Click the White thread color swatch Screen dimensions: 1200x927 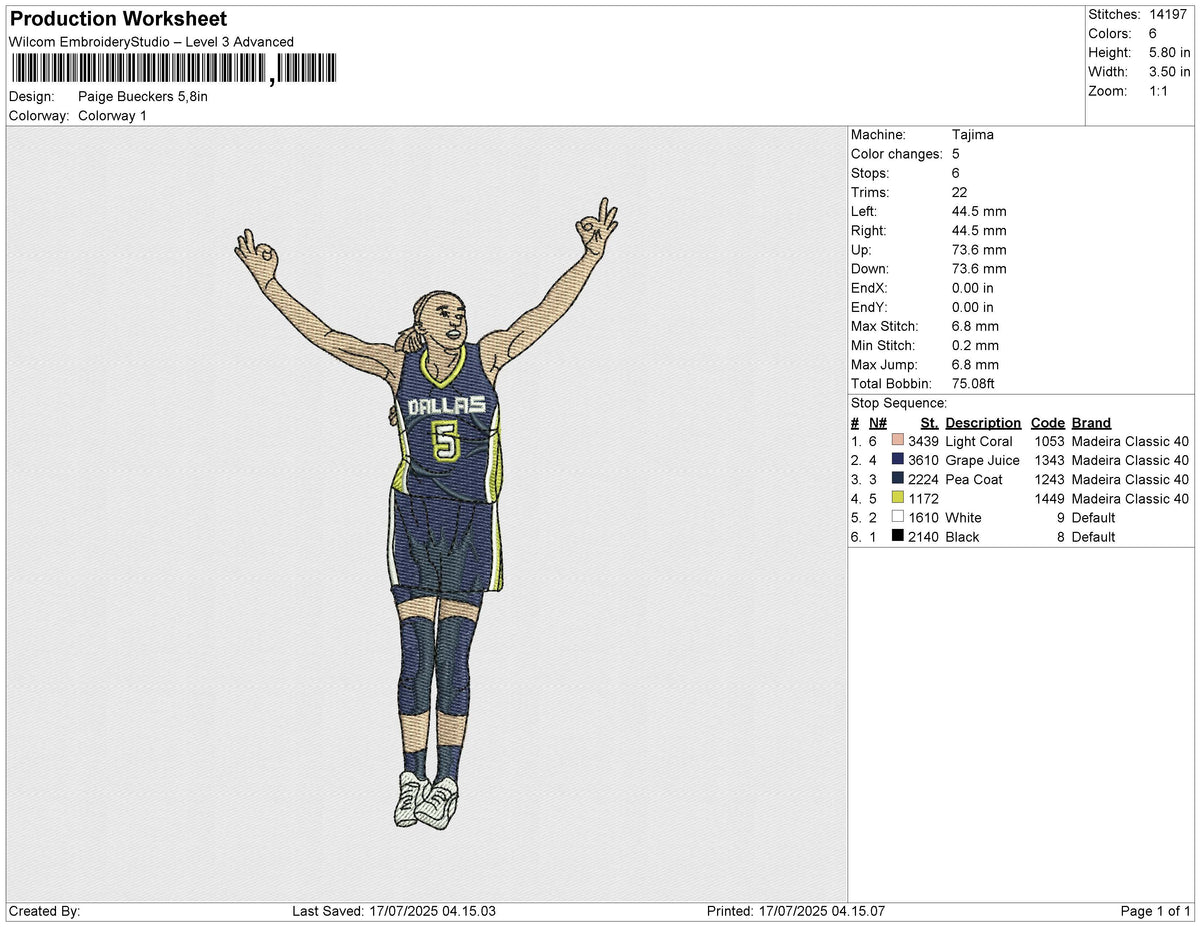pos(898,517)
